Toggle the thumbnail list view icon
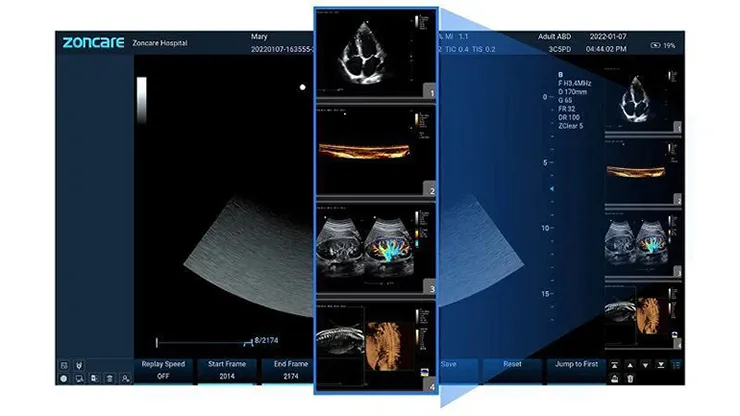This screenshot has height=416, width=740. (x=679, y=365)
